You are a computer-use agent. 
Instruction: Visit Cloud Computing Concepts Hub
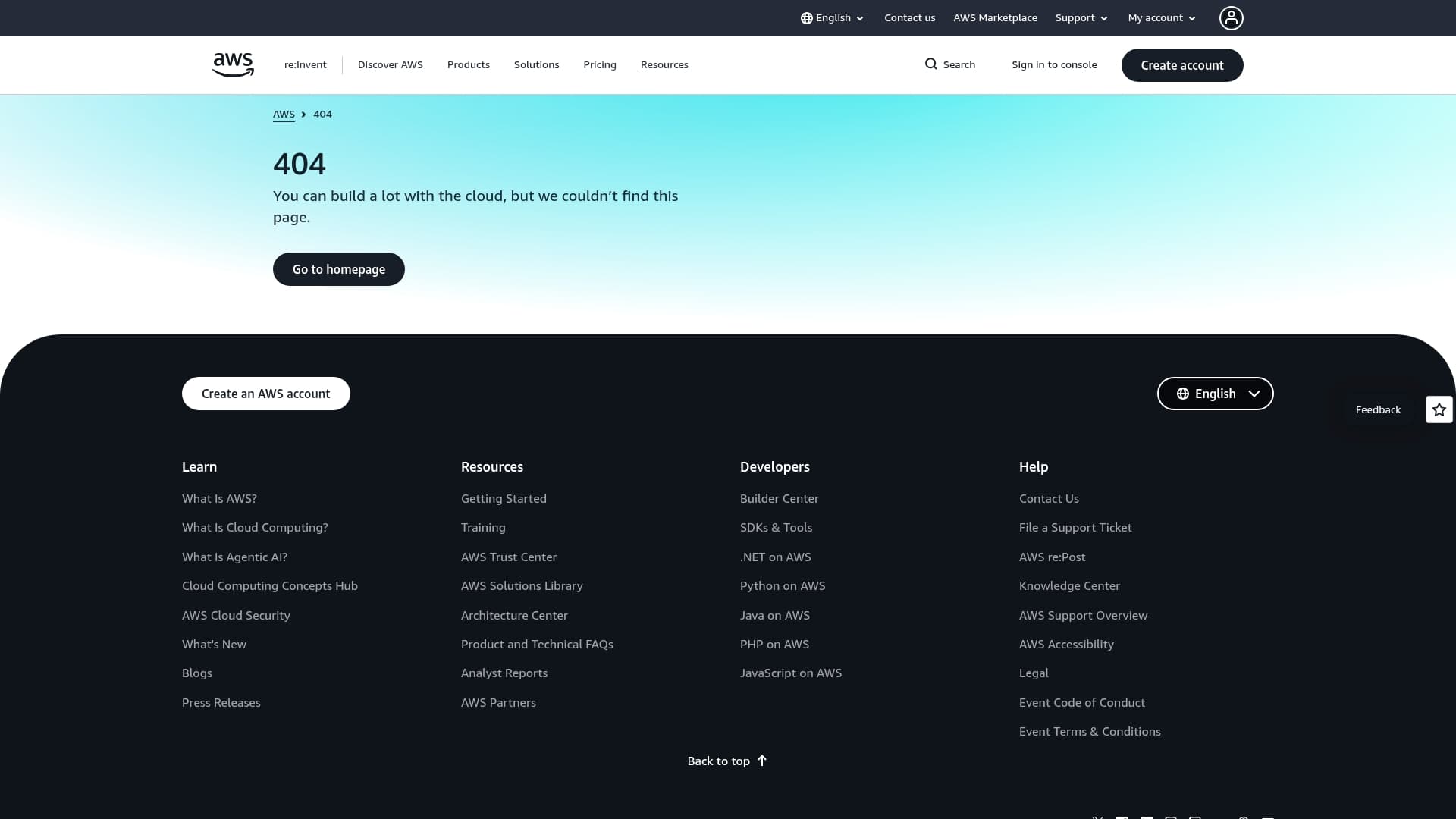coord(270,585)
